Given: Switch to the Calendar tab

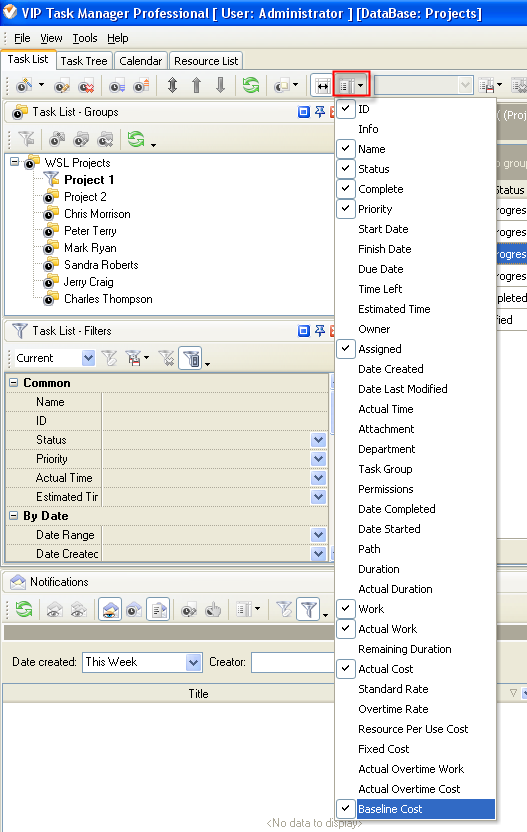Looking at the screenshot, I should click(141, 61).
